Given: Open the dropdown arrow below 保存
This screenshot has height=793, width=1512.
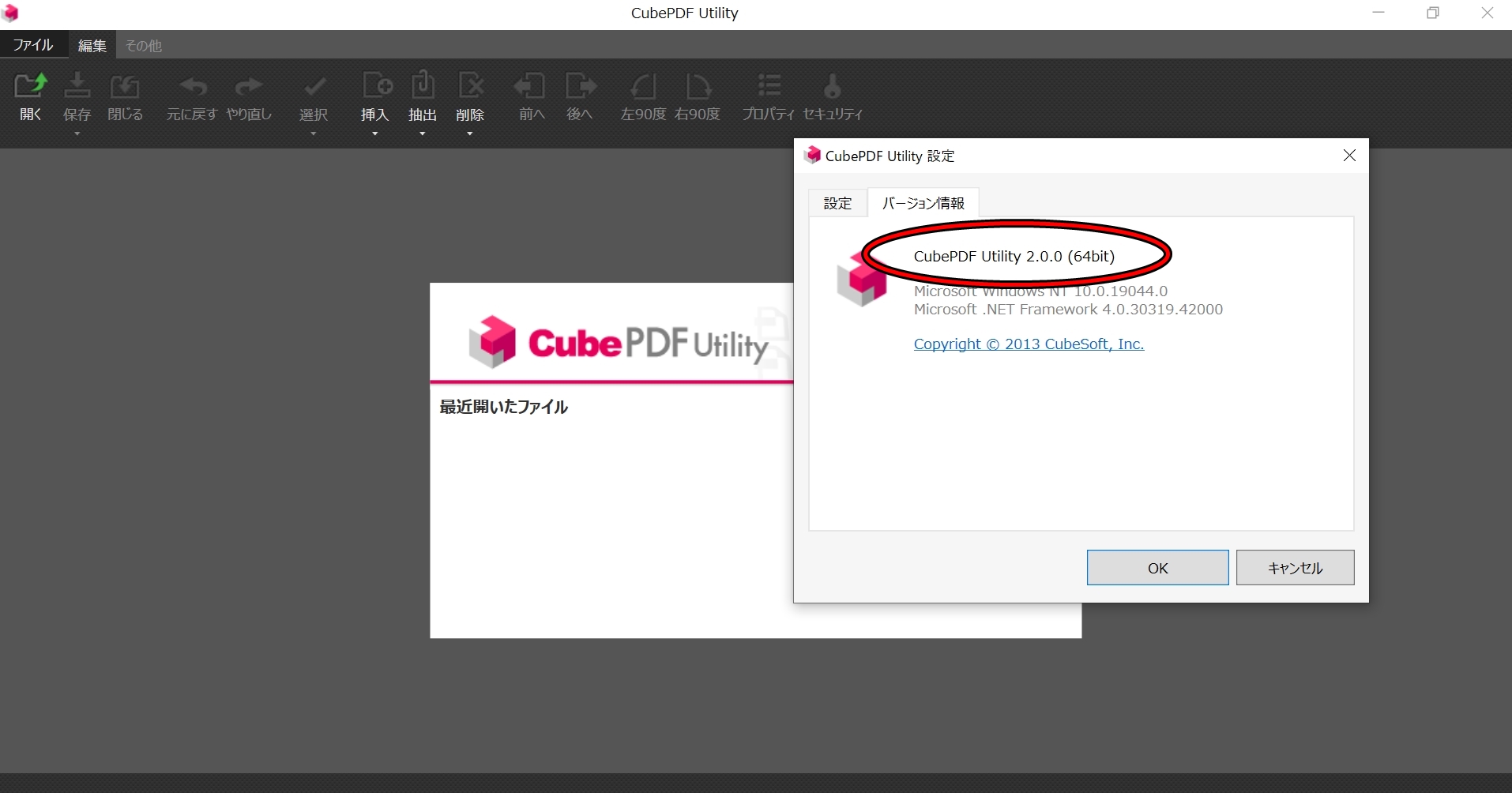Looking at the screenshot, I should 77,133.
